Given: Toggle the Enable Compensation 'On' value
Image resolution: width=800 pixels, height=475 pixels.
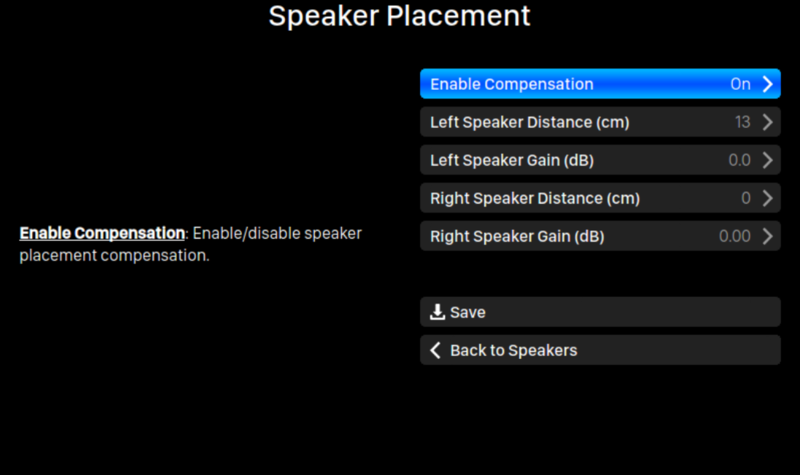Looking at the screenshot, I should pyautogui.click(x=740, y=84).
